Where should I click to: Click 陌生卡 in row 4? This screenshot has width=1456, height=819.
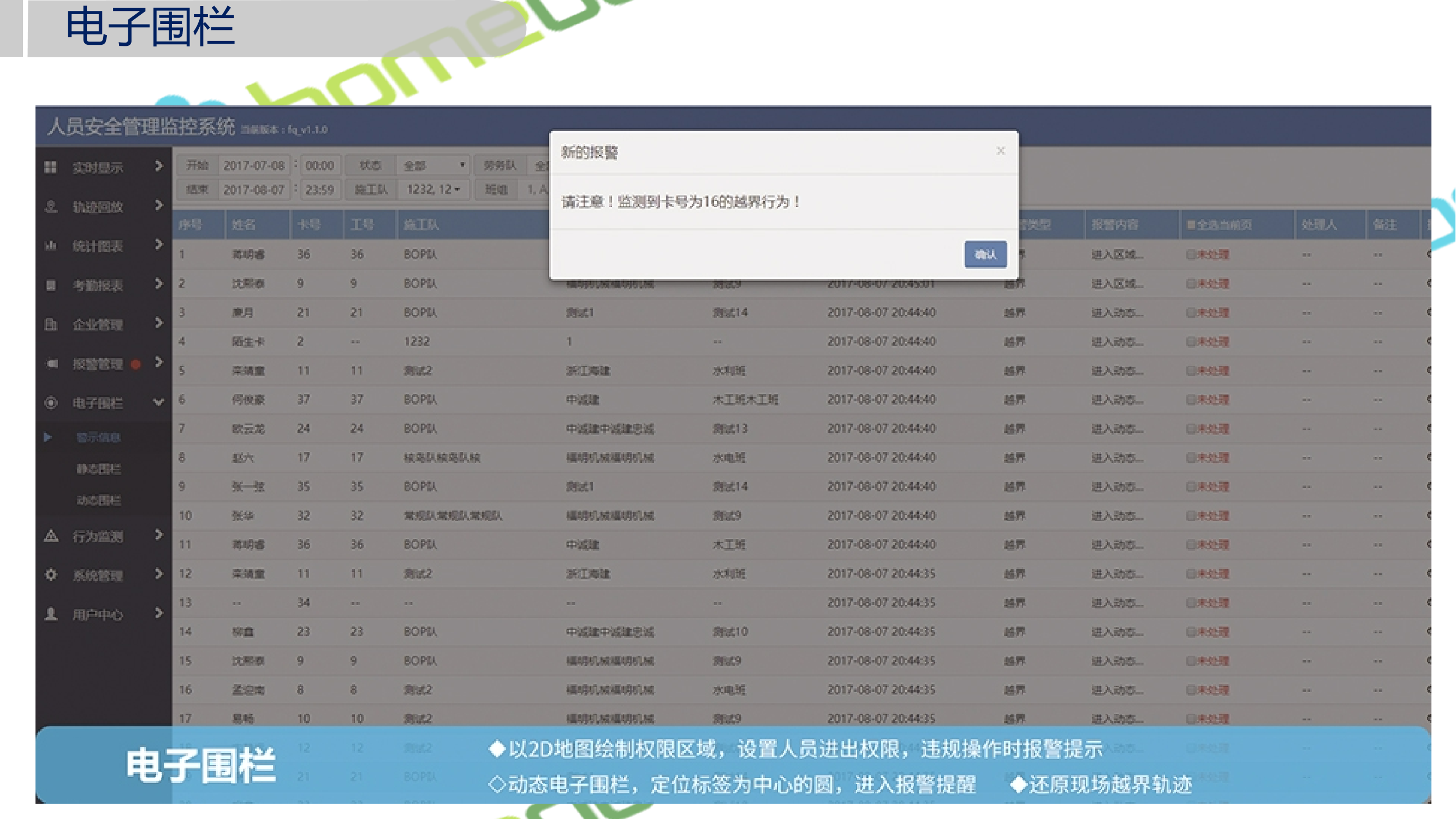(x=248, y=342)
